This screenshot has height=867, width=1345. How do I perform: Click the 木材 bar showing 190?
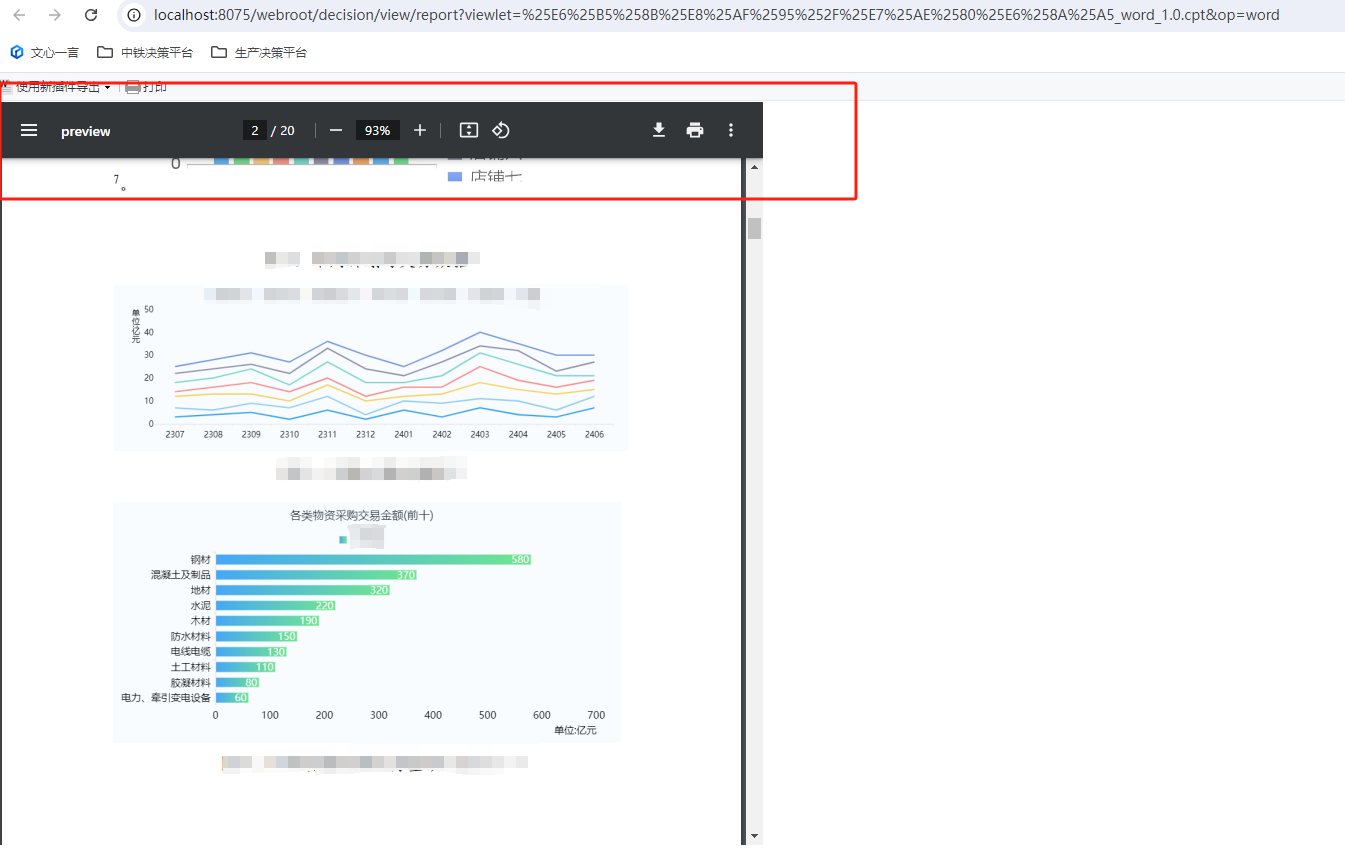268,621
